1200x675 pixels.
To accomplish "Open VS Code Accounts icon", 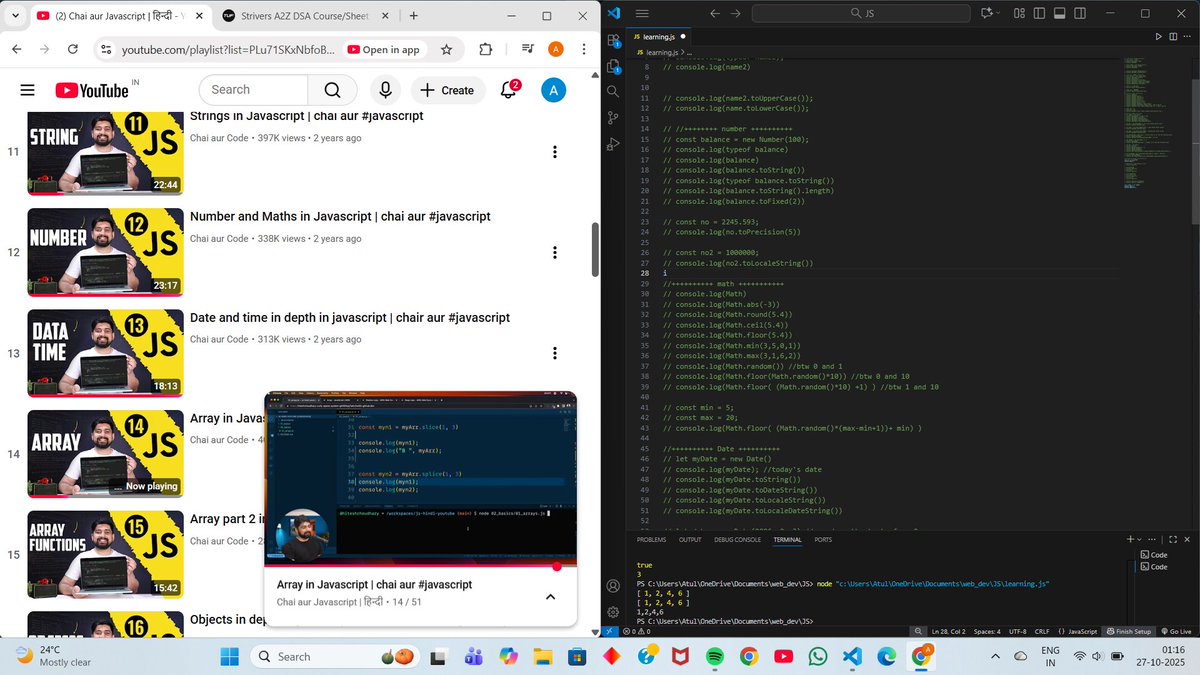I will click(x=613, y=586).
